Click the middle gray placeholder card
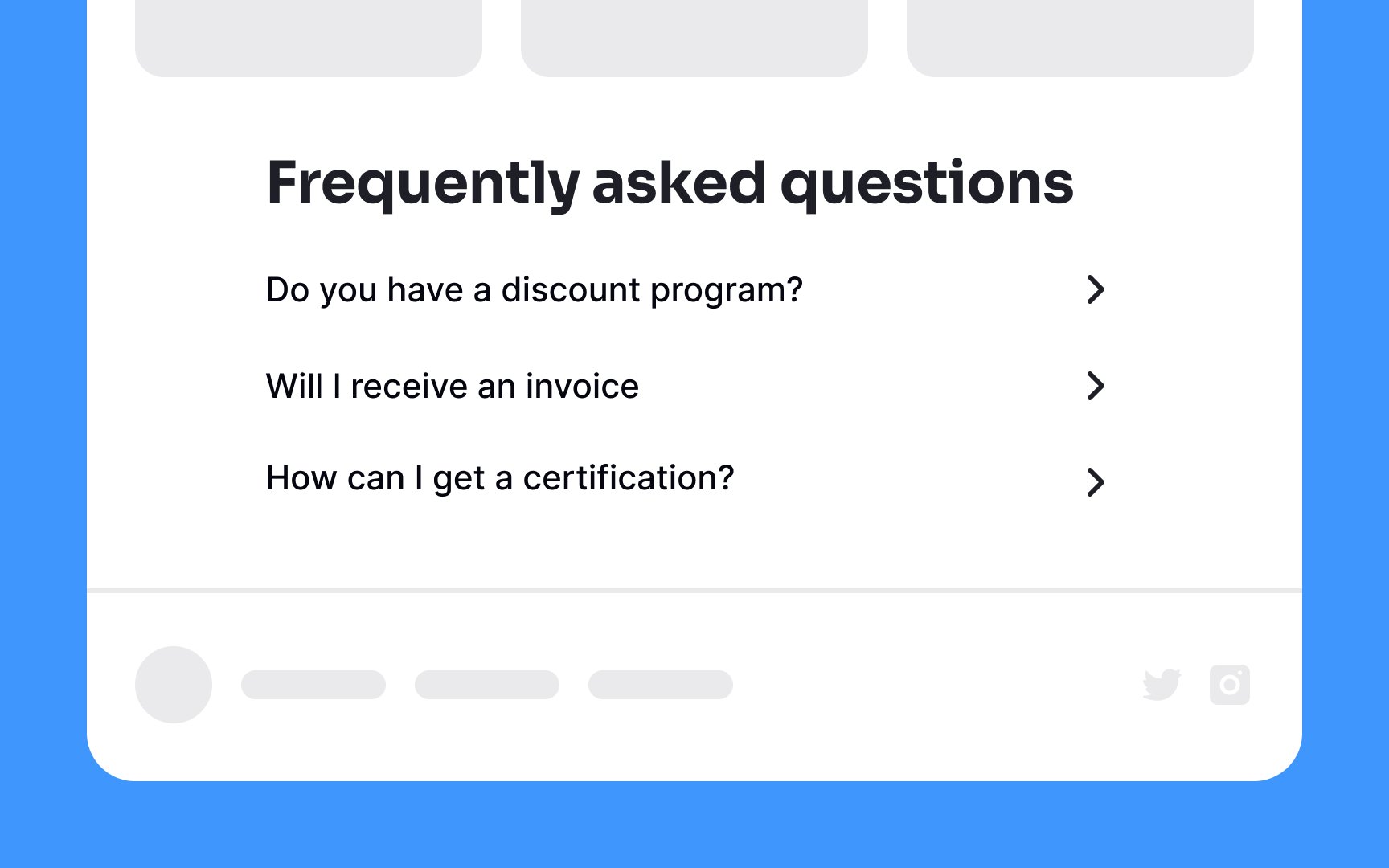 point(694,39)
